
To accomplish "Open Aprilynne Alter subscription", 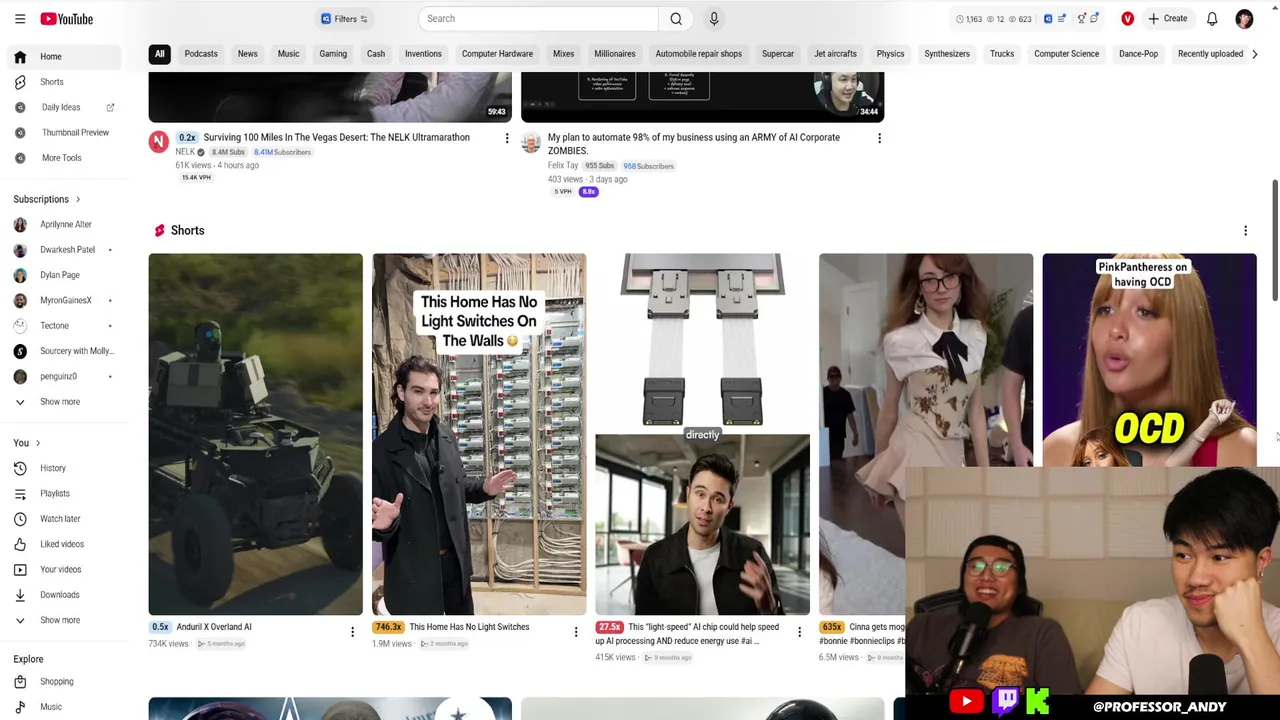I will pos(64,224).
